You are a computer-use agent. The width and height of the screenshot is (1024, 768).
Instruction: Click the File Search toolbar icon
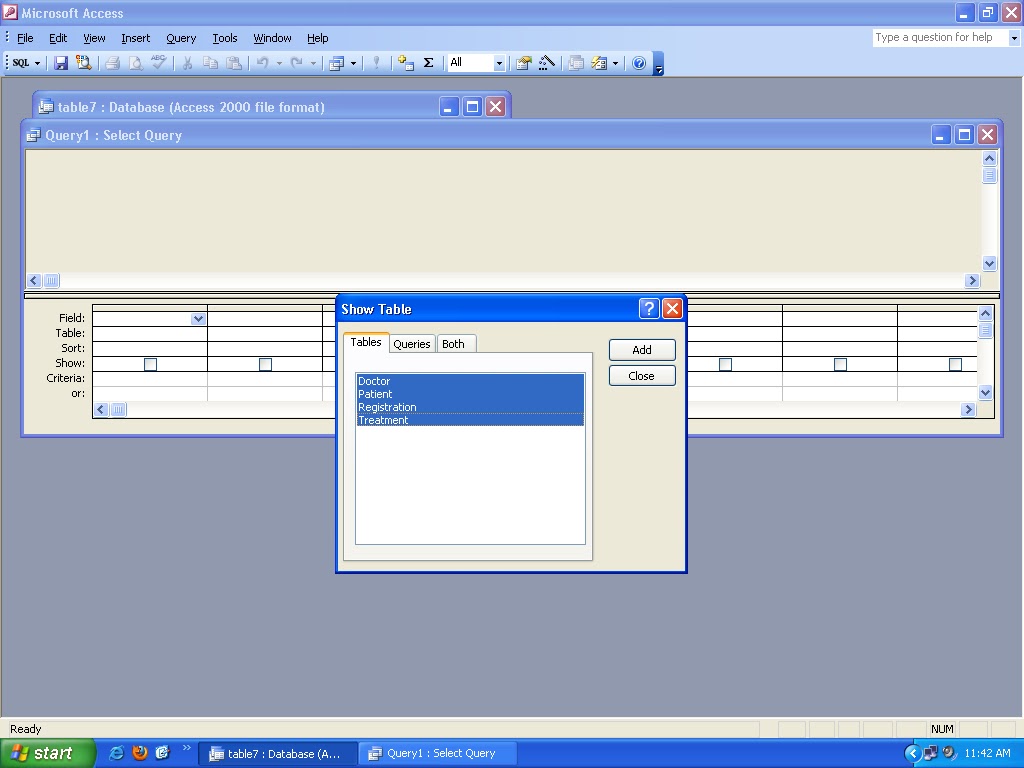83,63
